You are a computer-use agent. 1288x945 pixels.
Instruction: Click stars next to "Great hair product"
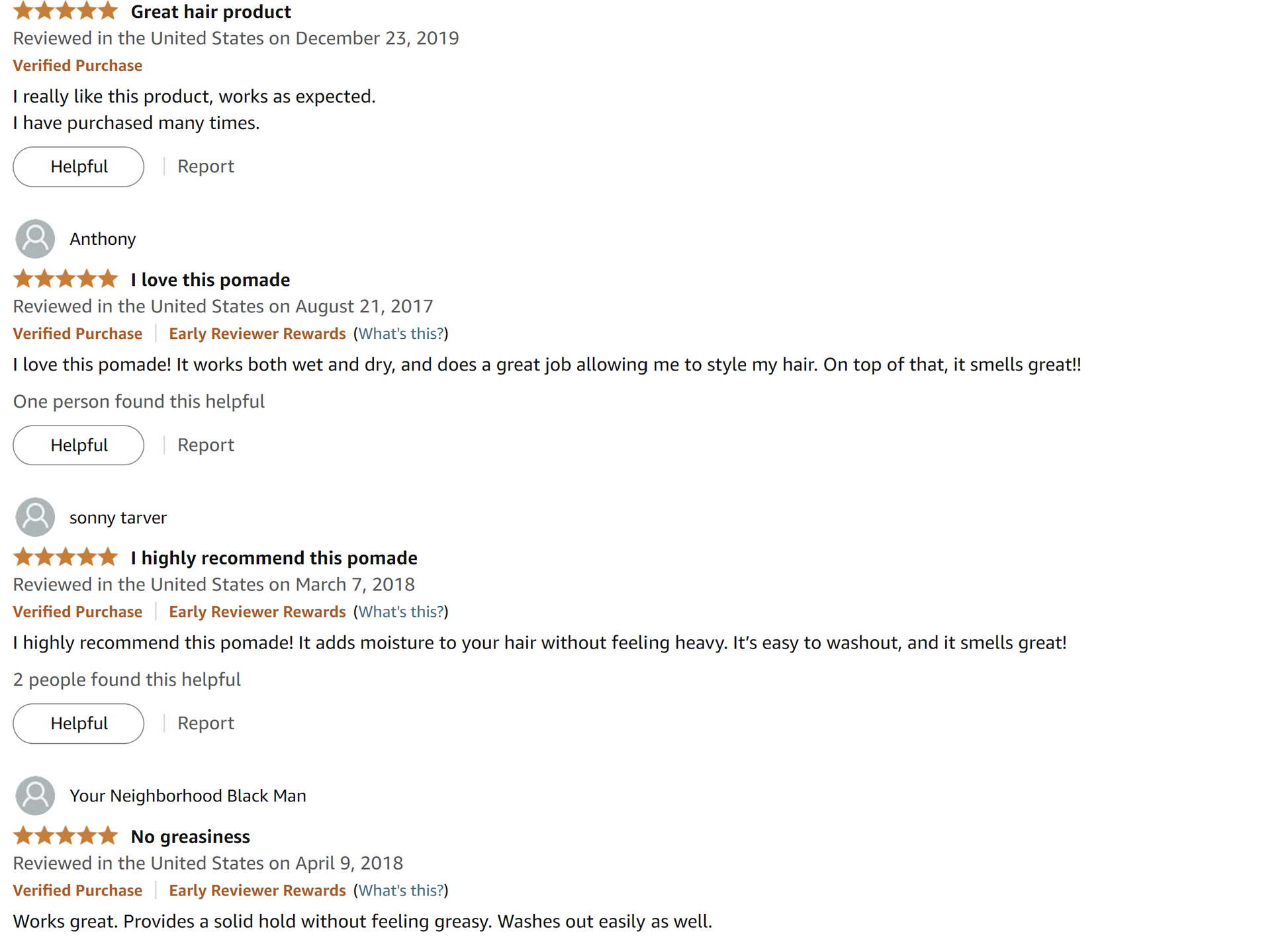pos(65,11)
